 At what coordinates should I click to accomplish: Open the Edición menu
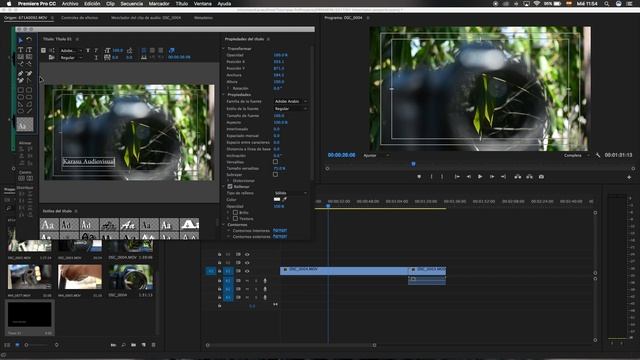tap(92, 4)
